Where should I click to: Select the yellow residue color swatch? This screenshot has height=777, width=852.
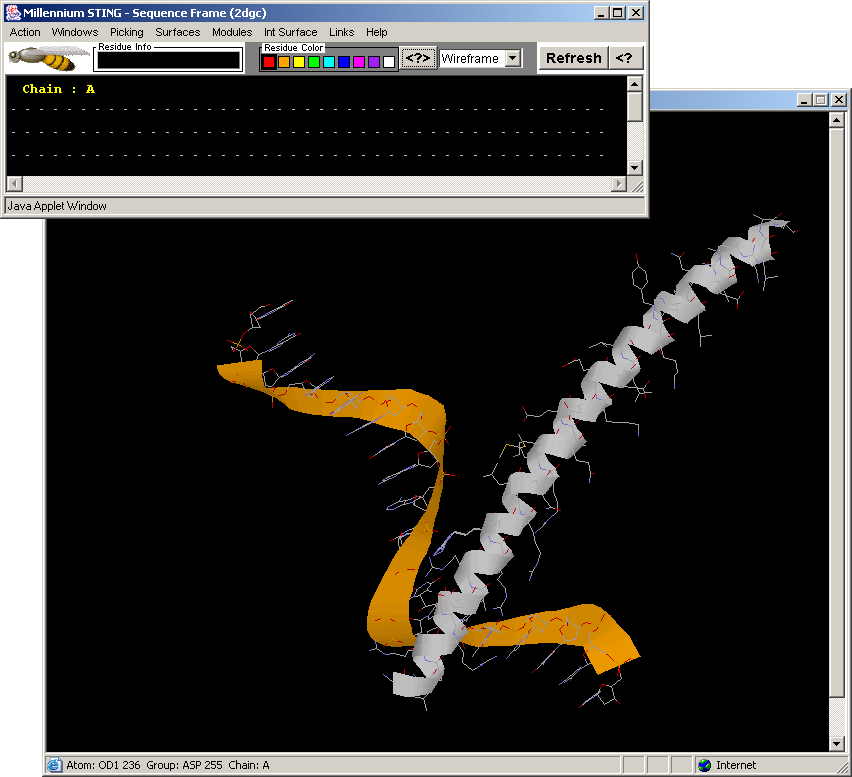pos(299,62)
